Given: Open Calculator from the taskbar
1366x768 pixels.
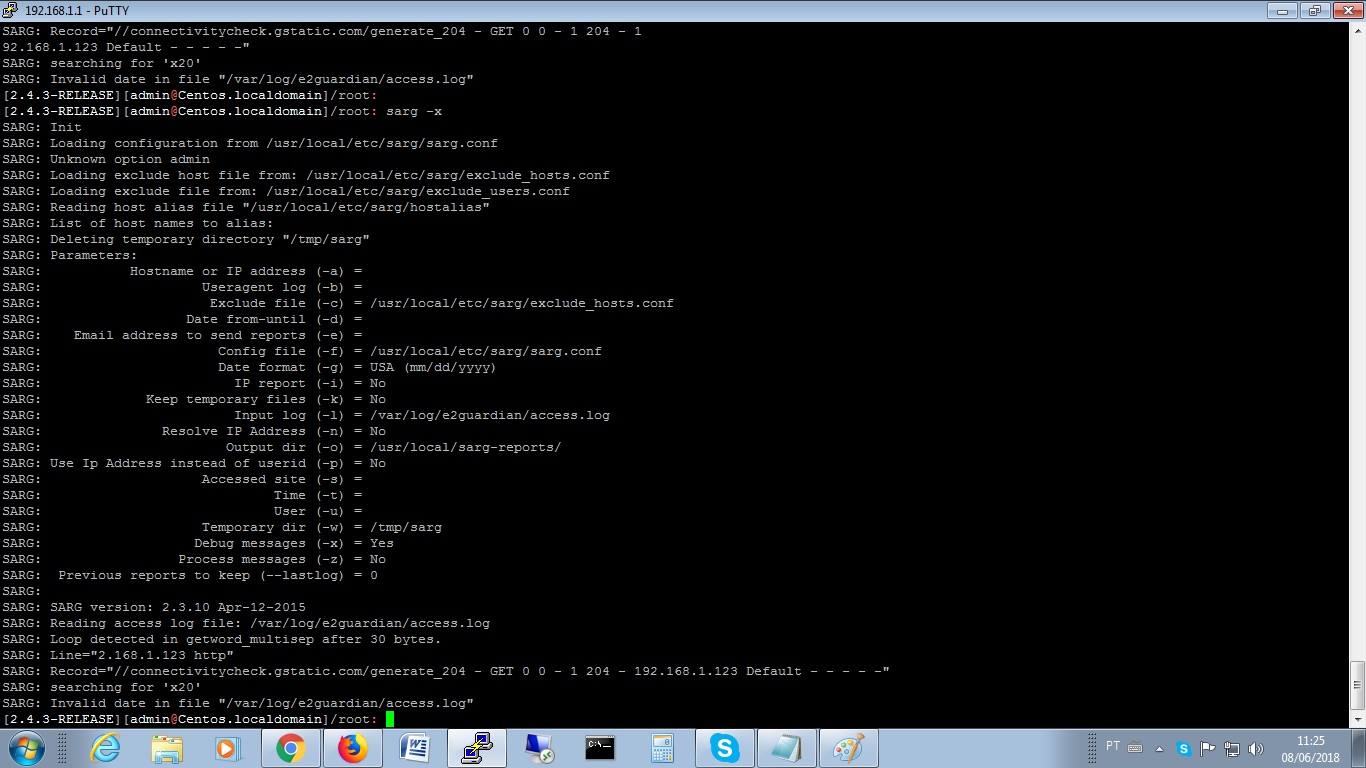Looking at the screenshot, I should pos(662,748).
